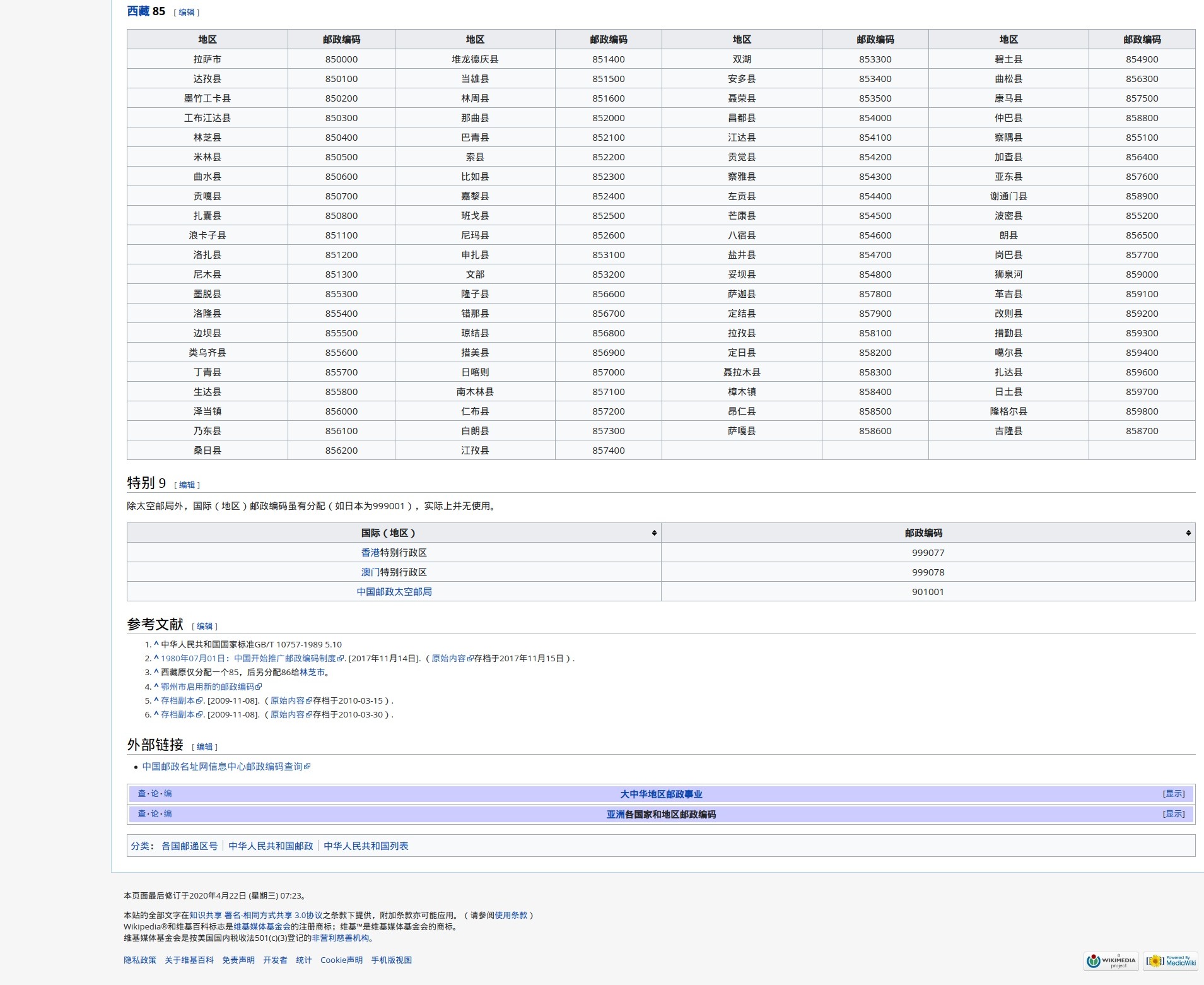Viewport: 1204px width, 985px height.
Task: Open the 使用条款 link
Action: click(511, 916)
